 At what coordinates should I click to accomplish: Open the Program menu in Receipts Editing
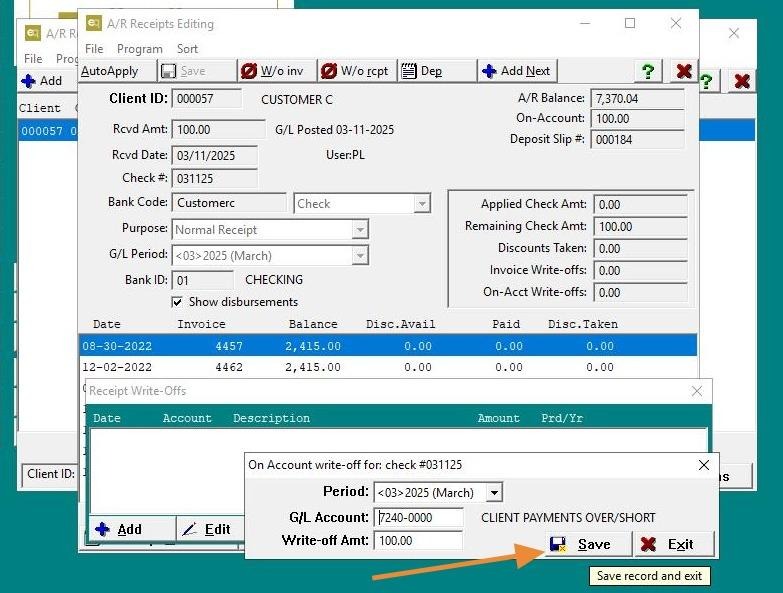(x=139, y=49)
